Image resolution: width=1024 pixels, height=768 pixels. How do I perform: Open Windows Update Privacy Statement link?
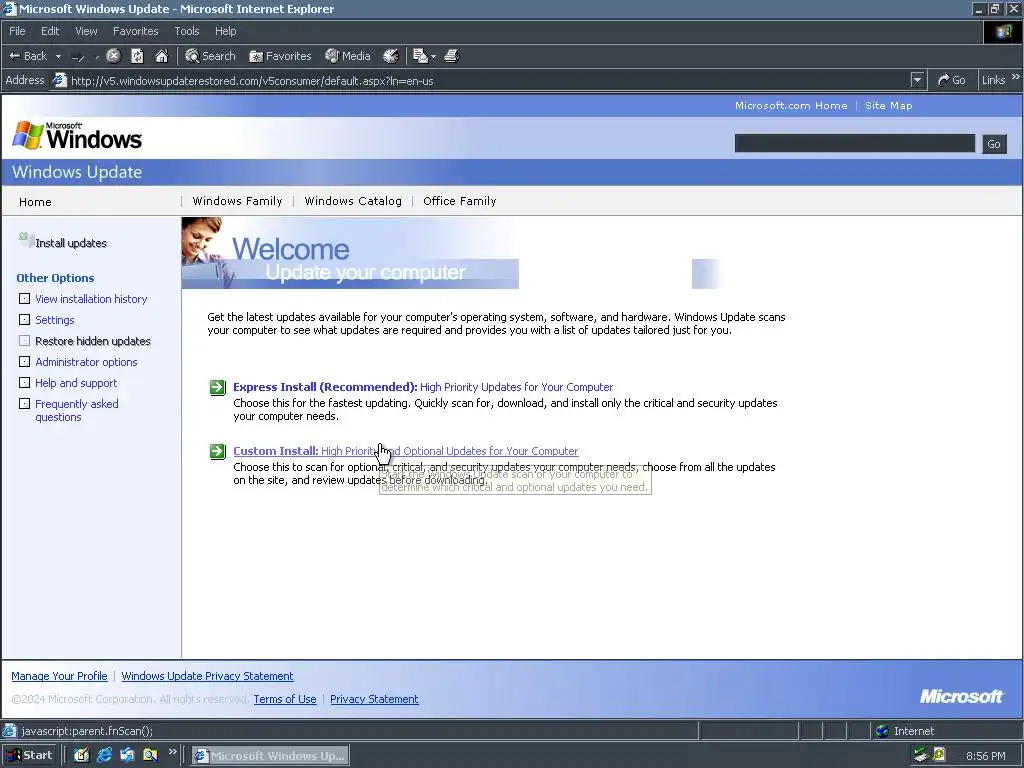click(207, 676)
